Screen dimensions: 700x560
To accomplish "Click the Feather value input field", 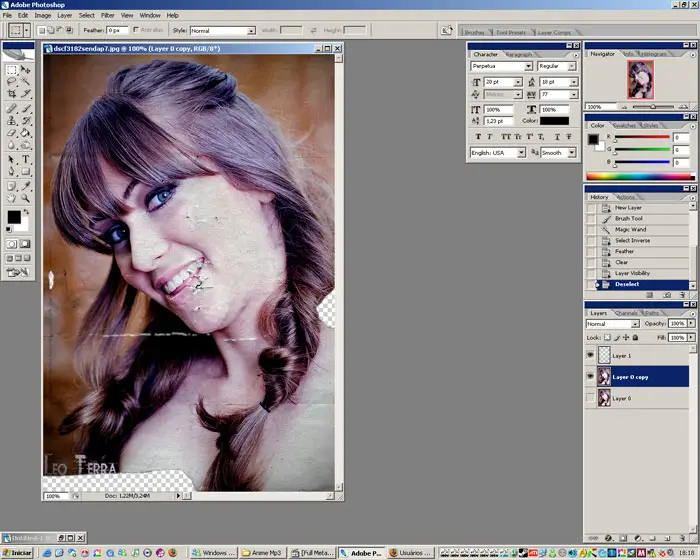I will (x=118, y=31).
